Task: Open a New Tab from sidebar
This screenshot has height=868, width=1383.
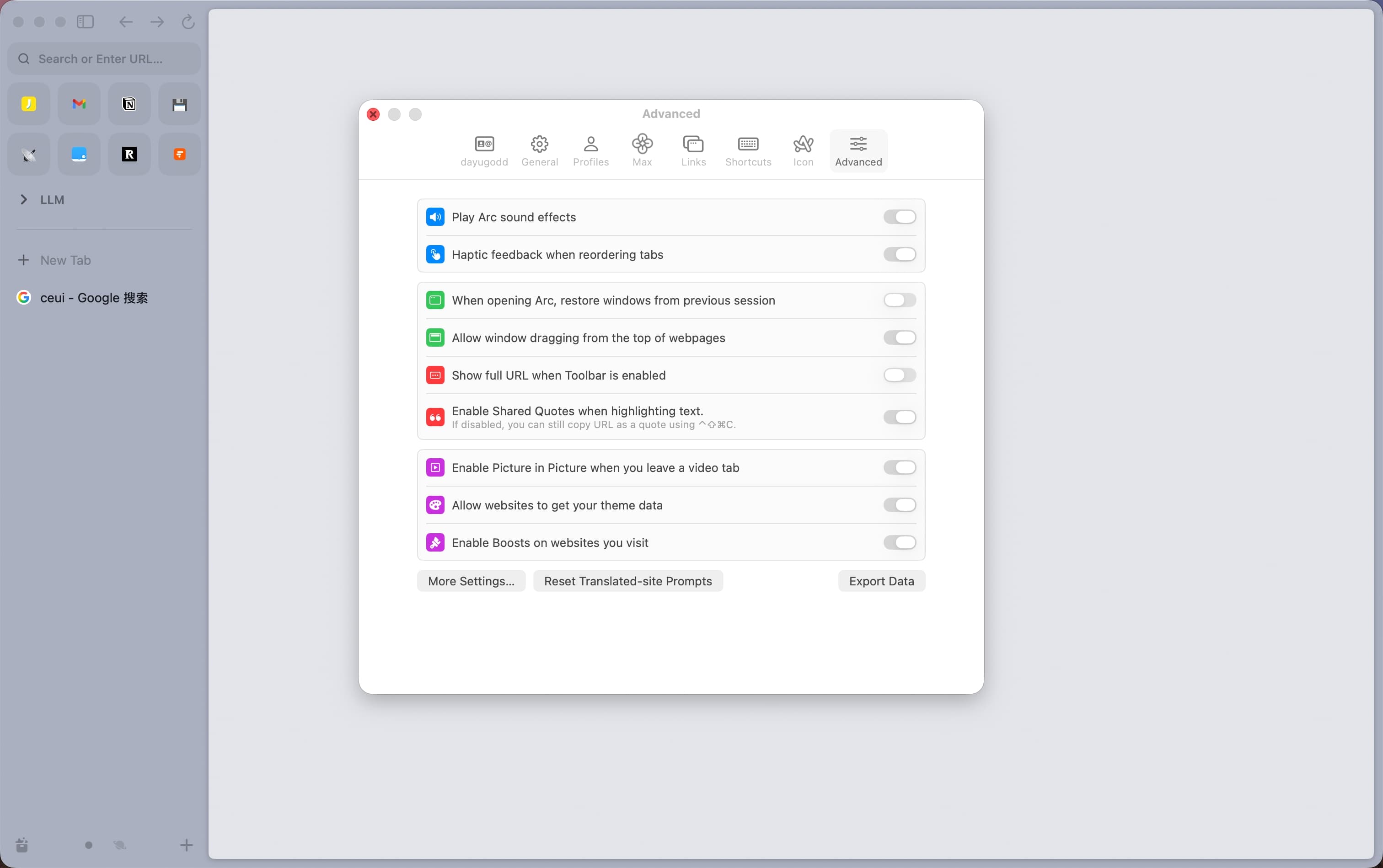Action: coord(104,260)
